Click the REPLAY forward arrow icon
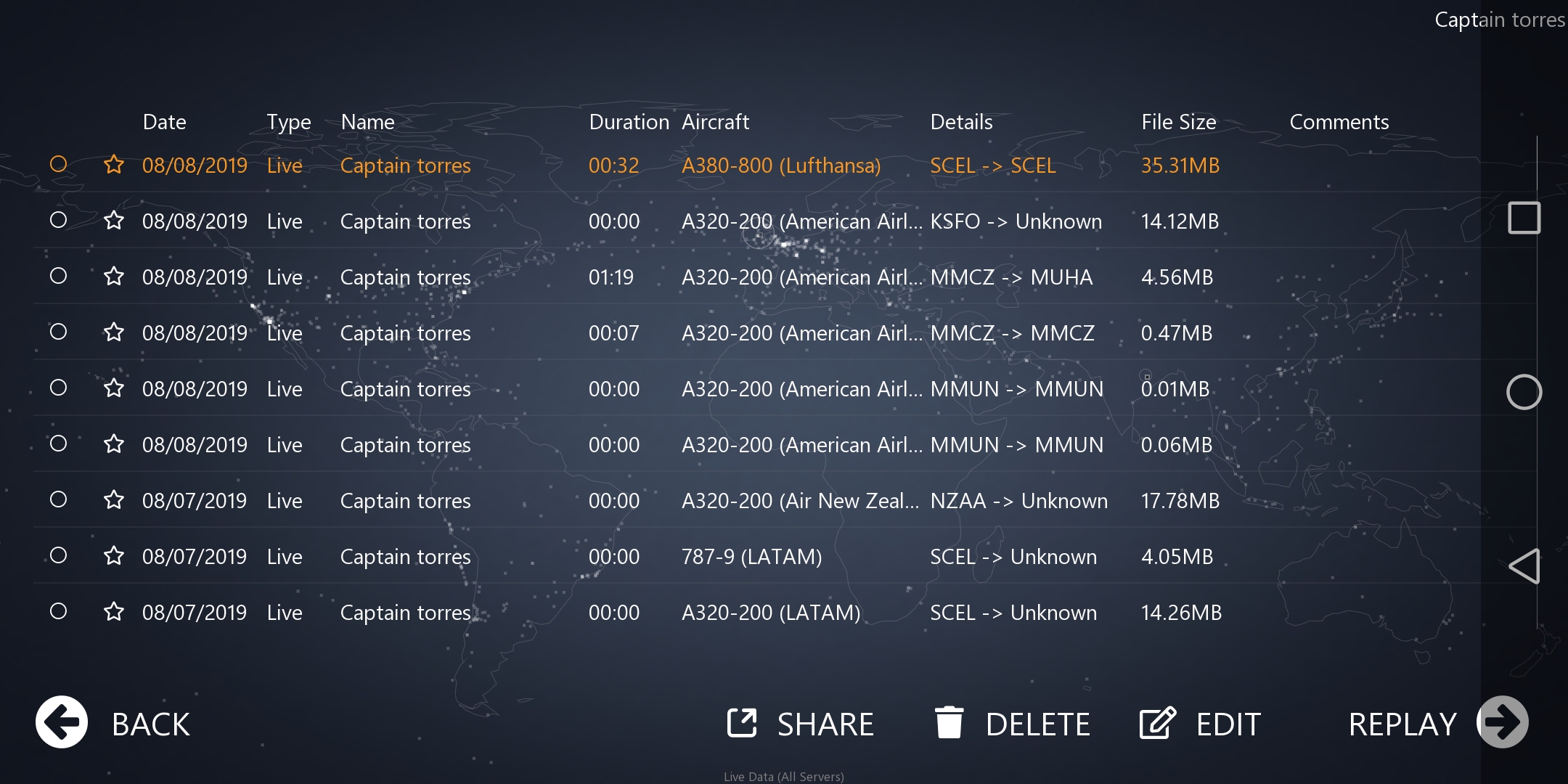 click(1503, 722)
